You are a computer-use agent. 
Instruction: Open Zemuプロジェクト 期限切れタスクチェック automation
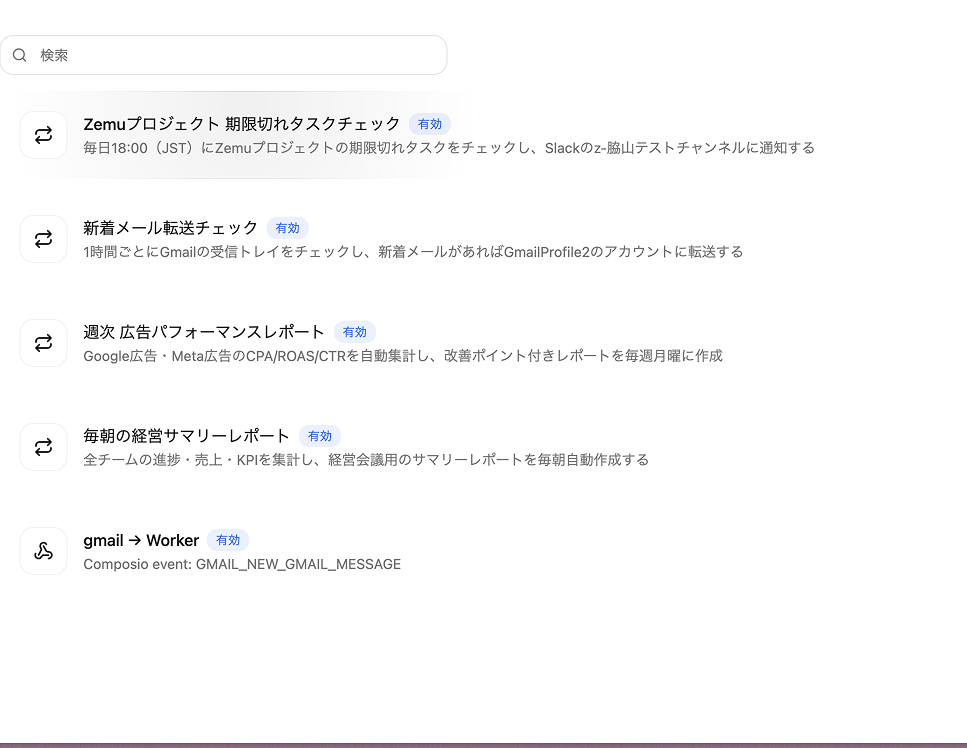(242, 124)
